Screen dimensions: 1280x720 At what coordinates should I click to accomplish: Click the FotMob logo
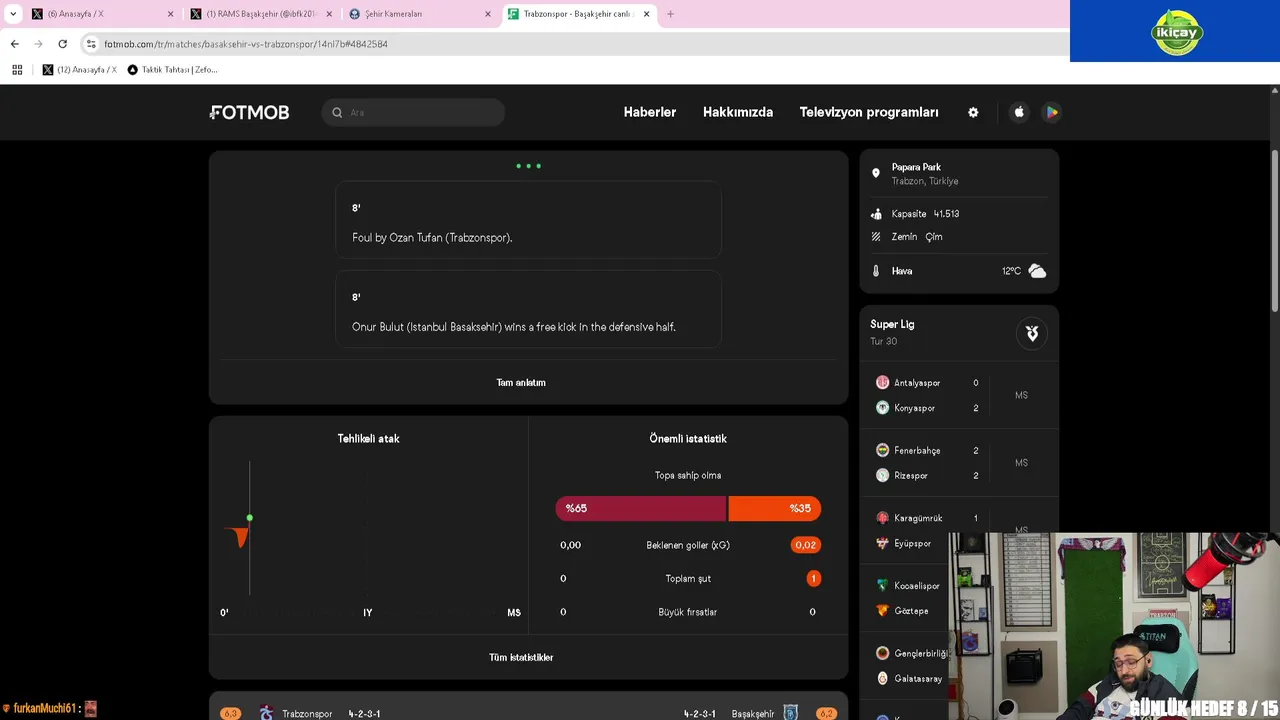point(250,112)
